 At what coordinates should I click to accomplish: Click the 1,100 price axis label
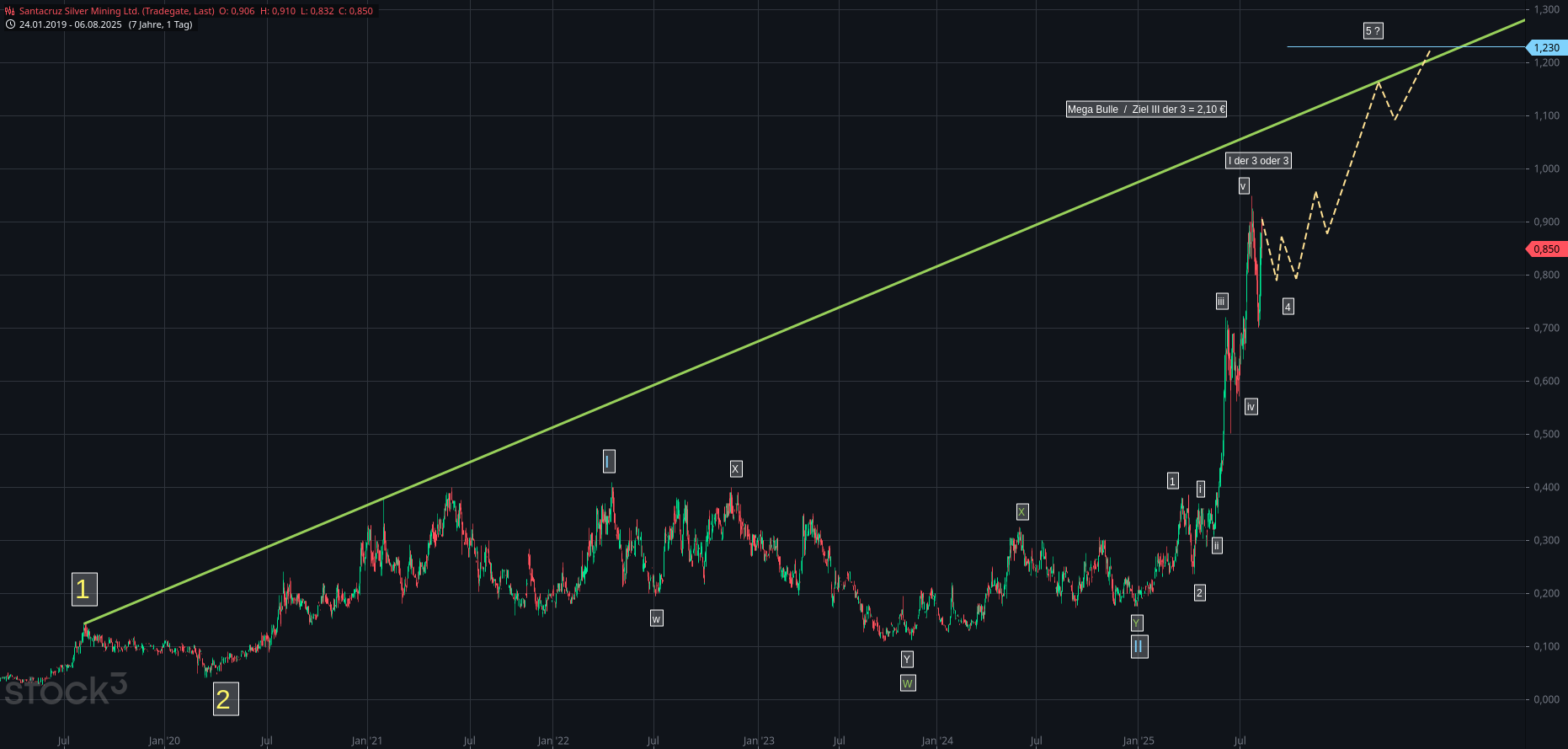[x=1546, y=115]
